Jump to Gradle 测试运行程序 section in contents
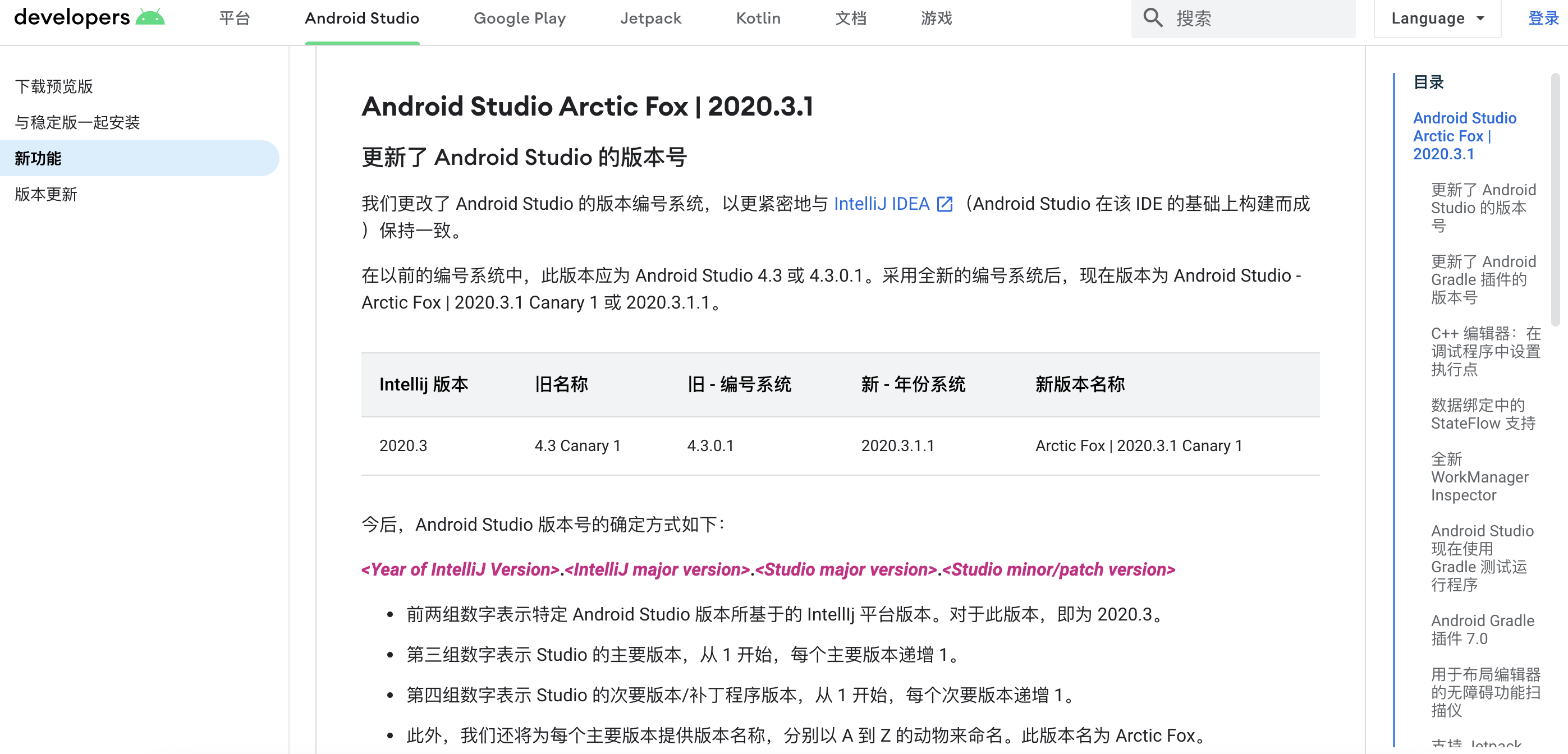The image size is (1568, 754). 1482,558
